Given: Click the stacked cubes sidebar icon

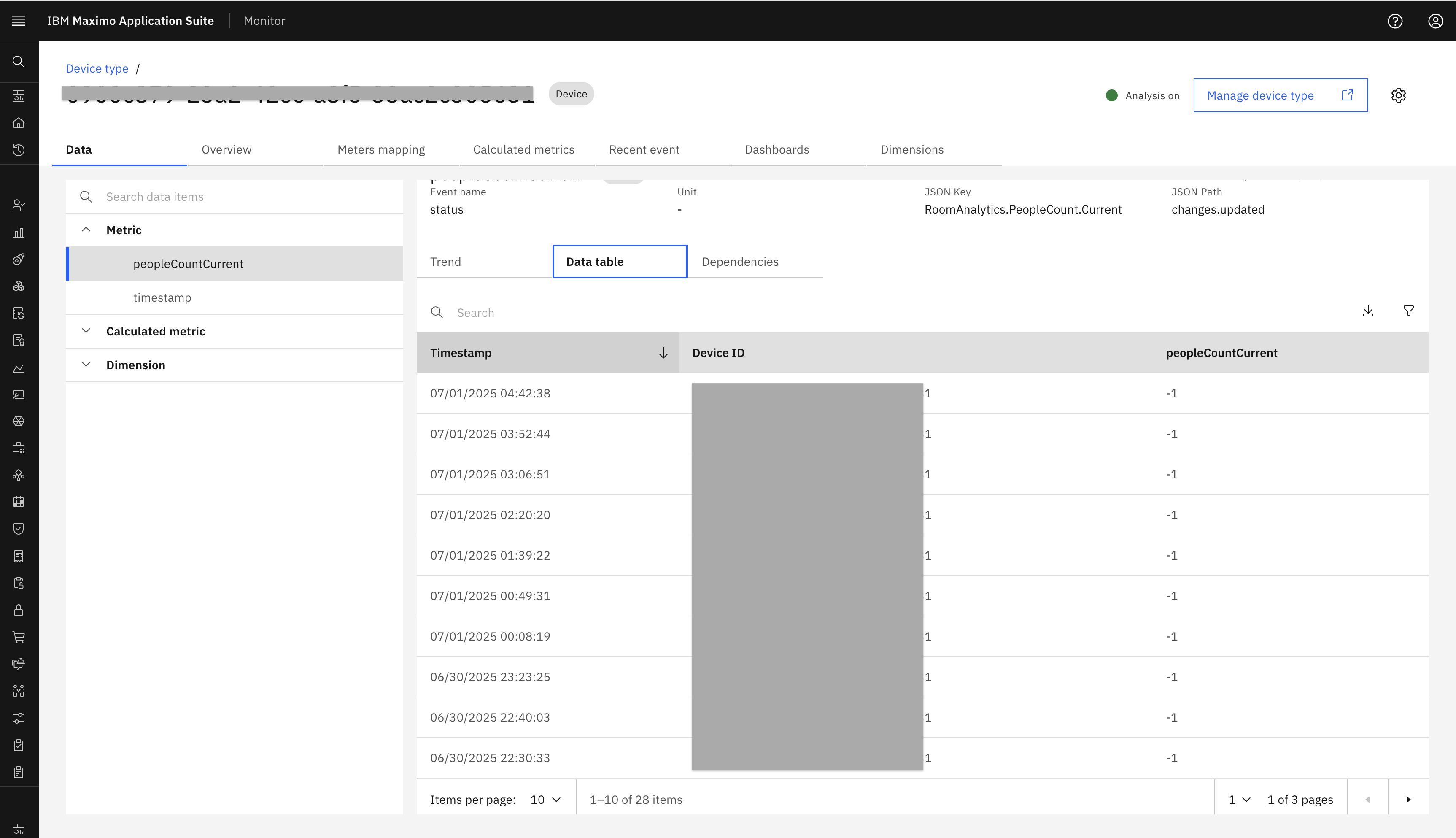Looking at the screenshot, I should 19,286.
